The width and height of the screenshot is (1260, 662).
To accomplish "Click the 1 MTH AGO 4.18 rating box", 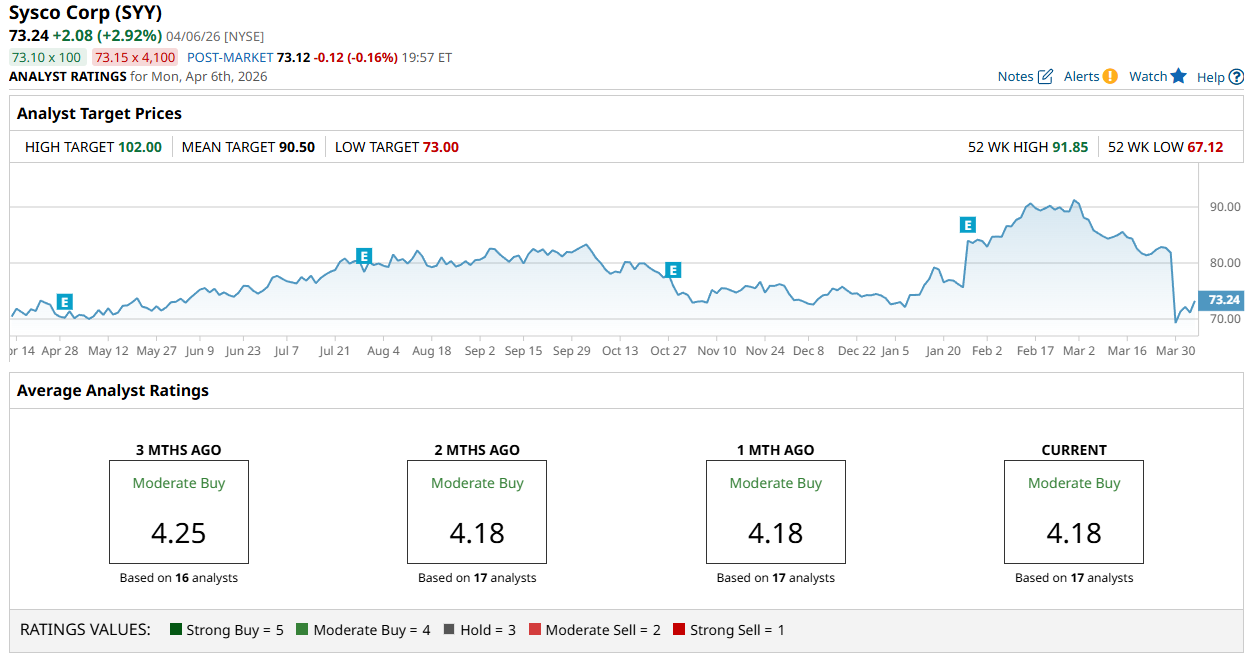I will click(x=776, y=512).
